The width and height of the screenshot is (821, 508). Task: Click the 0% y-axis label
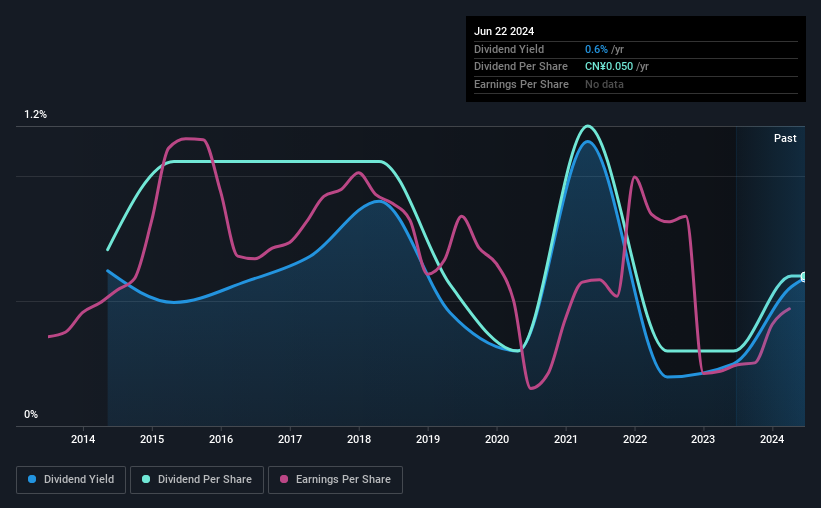coord(31,414)
